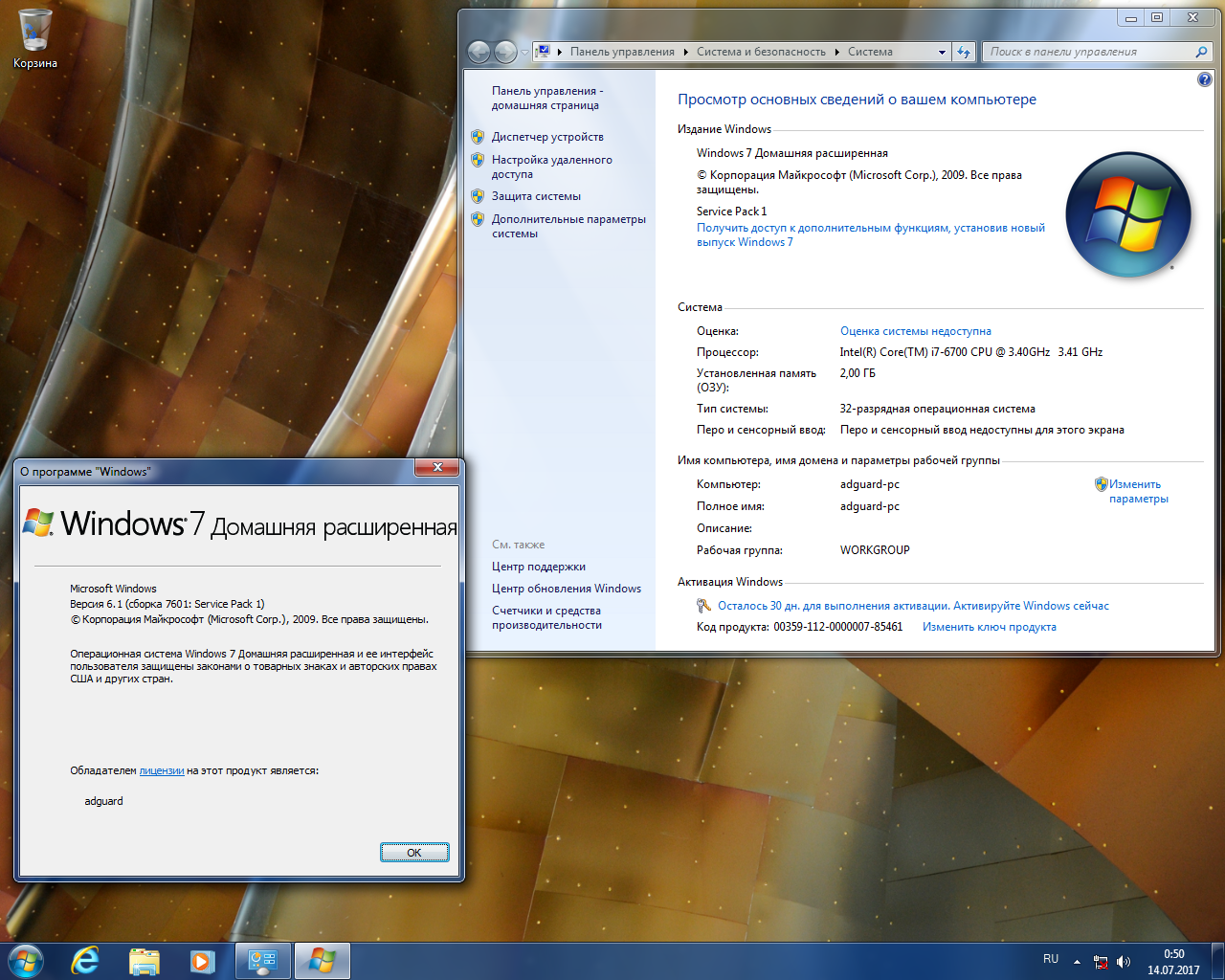Click Show Desktop button at taskbar edge
The width and height of the screenshot is (1225, 980).
click(x=1217, y=961)
